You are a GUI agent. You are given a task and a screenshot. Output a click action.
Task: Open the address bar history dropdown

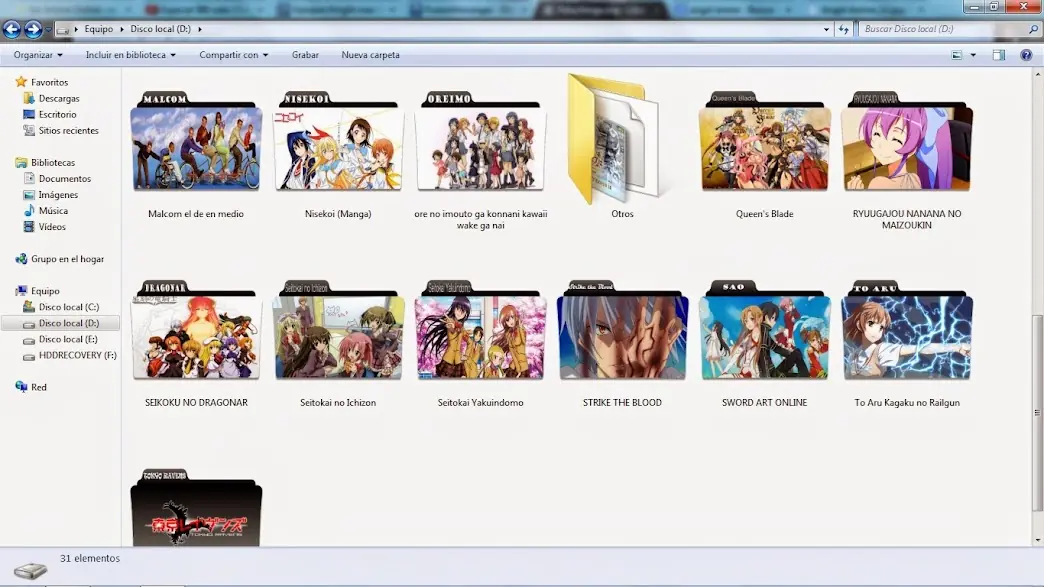826,29
